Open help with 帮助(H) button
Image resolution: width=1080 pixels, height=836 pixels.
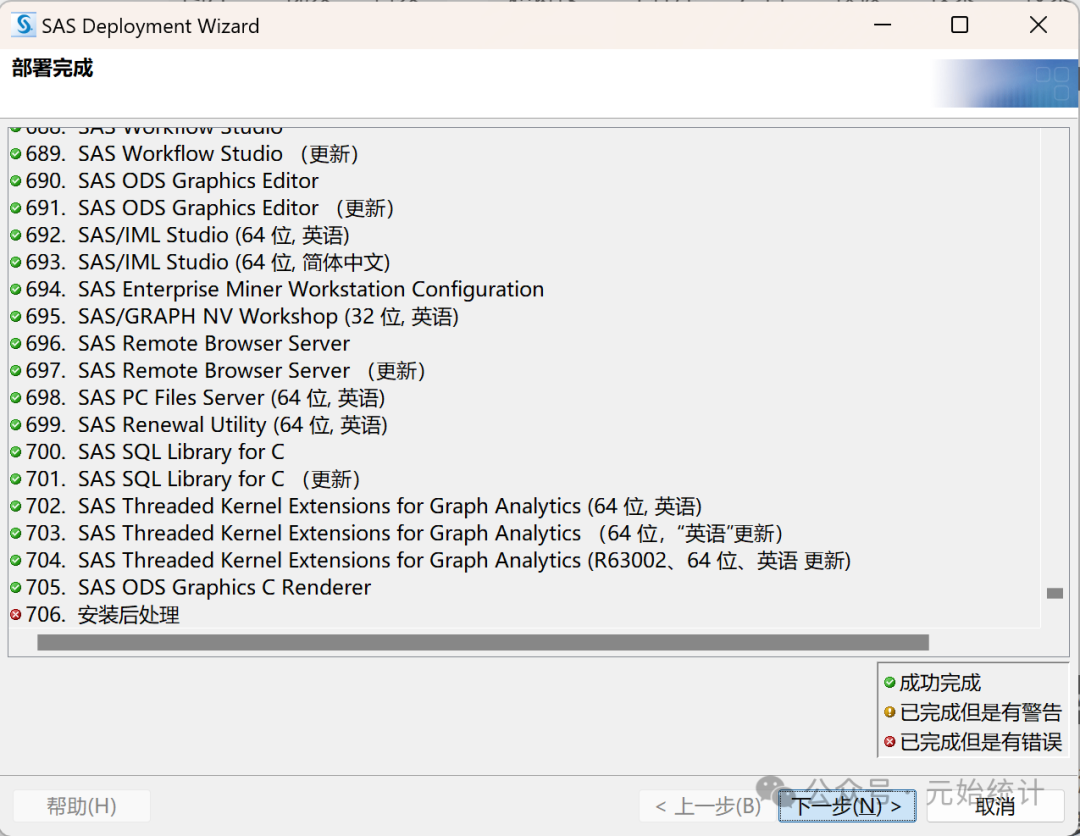[81, 806]
